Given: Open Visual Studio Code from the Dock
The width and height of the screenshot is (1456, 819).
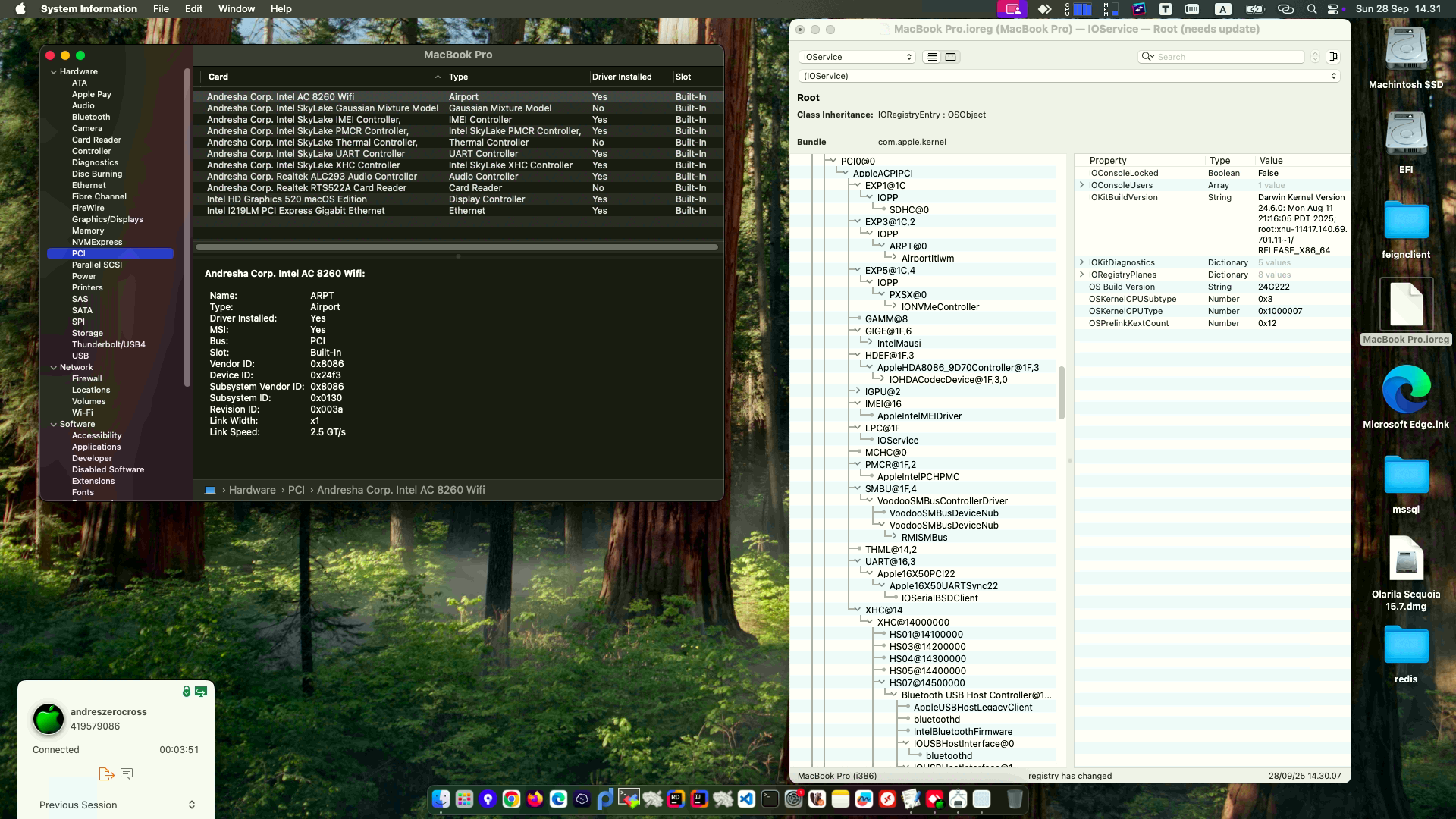Looking at the screenshot, I should [746, 799].
